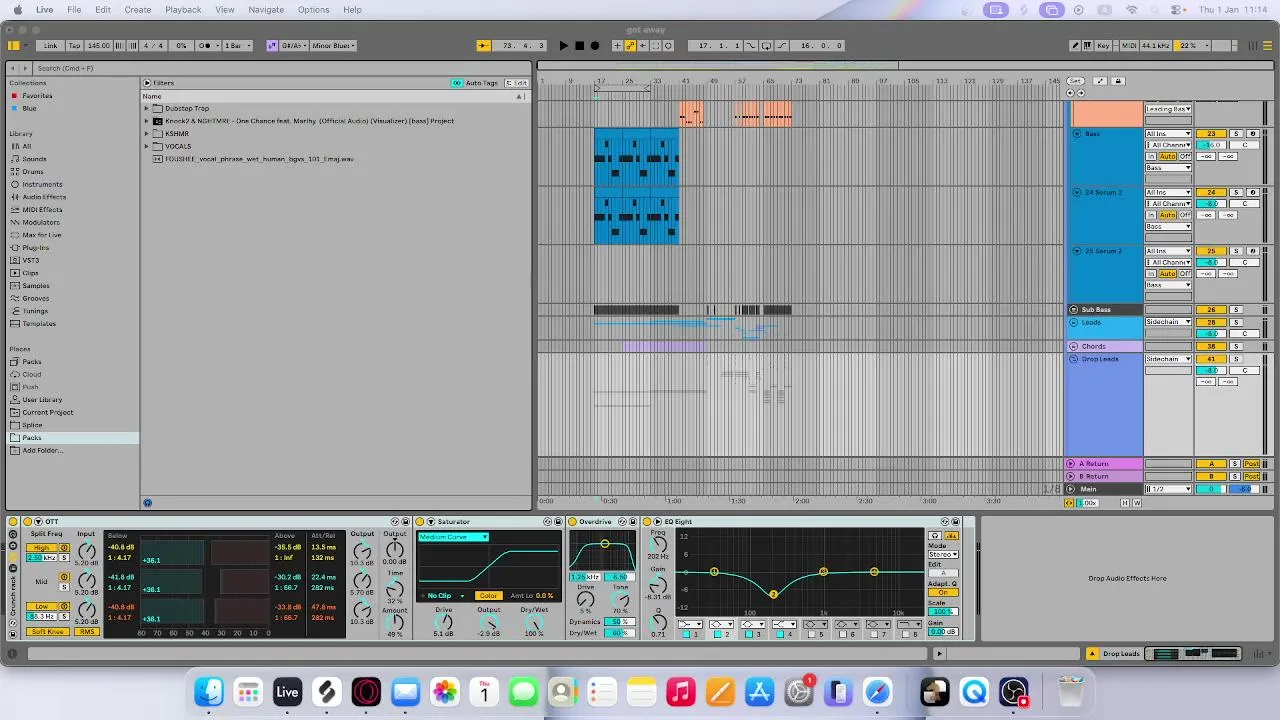The height and width of the screenshot is (720, 1280).
Task: Select the red Favorites collection
Action: click(x=37, y=96)
